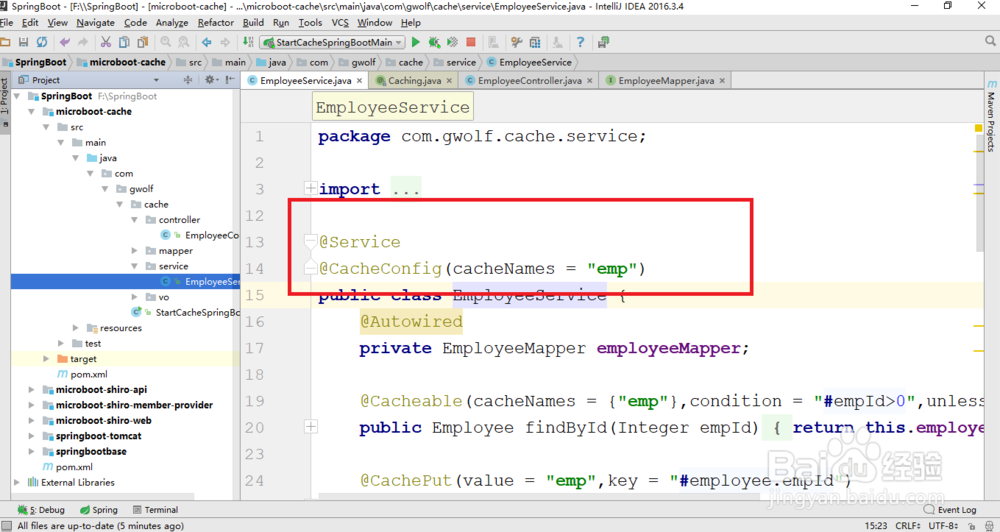Click the EmployeeService breadcrumb
This screenshot has height=532, width=1000.
(x=529, y=62)
